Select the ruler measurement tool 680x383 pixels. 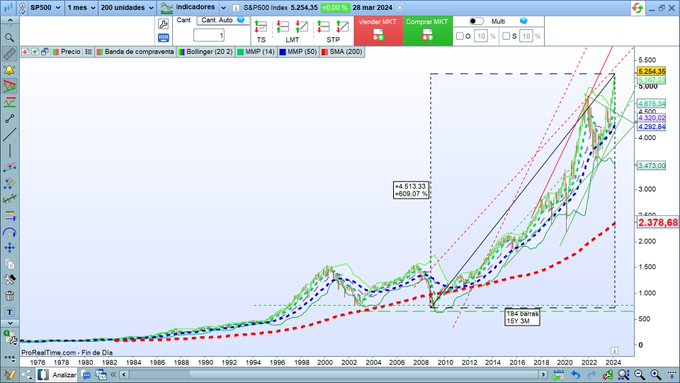(9, 54)
